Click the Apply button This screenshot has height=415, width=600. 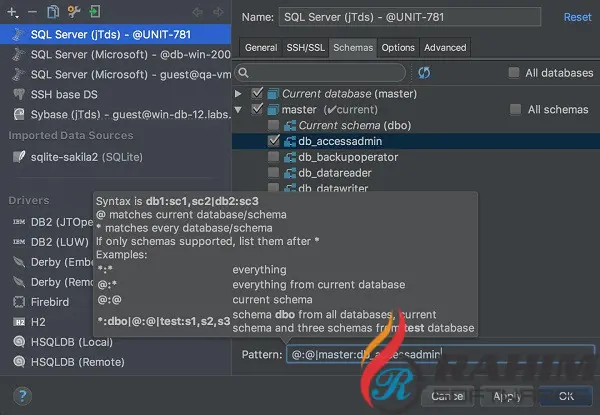pyautogui.click(x=507, y=396)
